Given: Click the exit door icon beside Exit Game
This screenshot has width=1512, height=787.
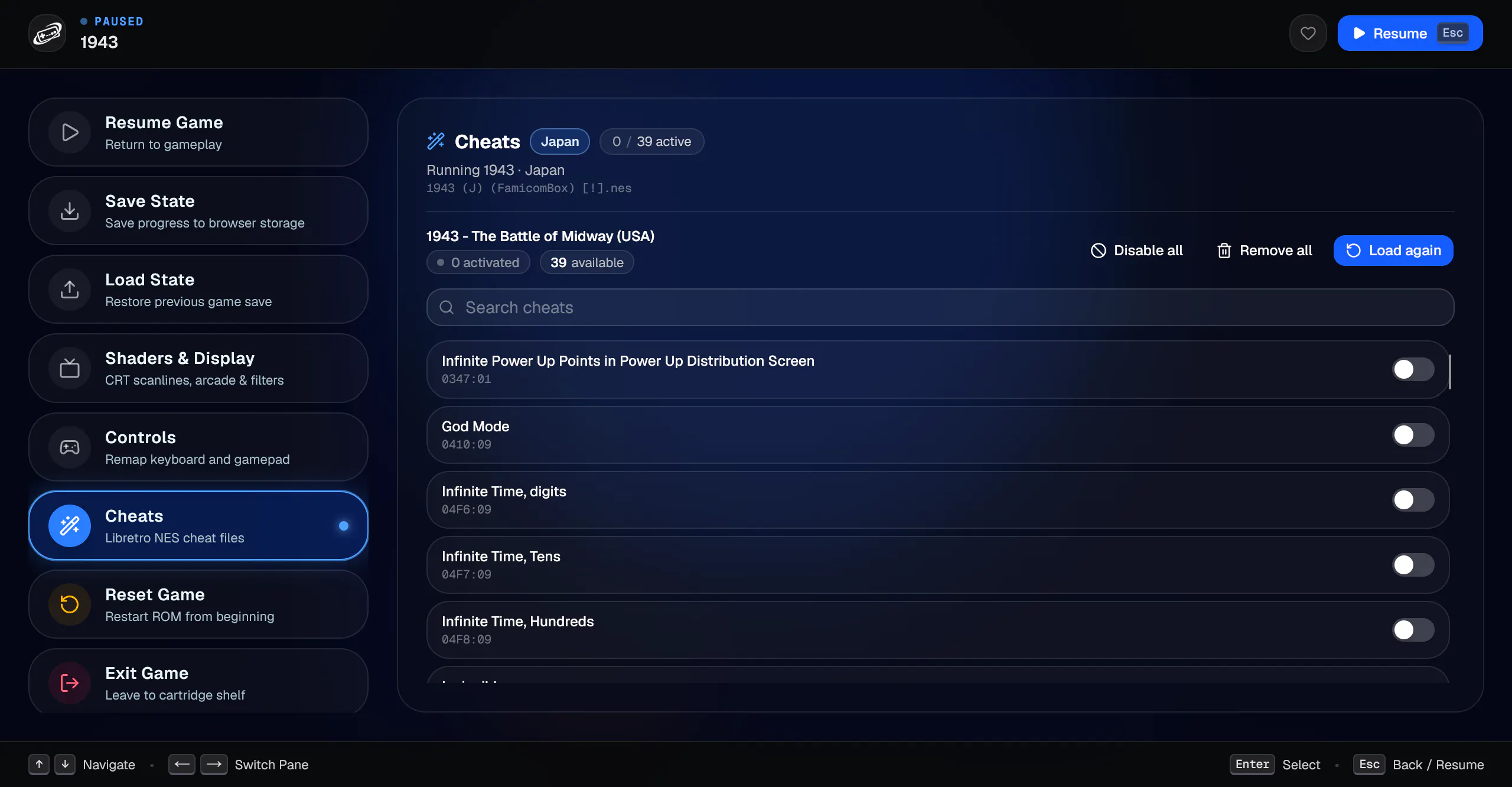Looking at the screenshot, I should [x=70, y=683].
